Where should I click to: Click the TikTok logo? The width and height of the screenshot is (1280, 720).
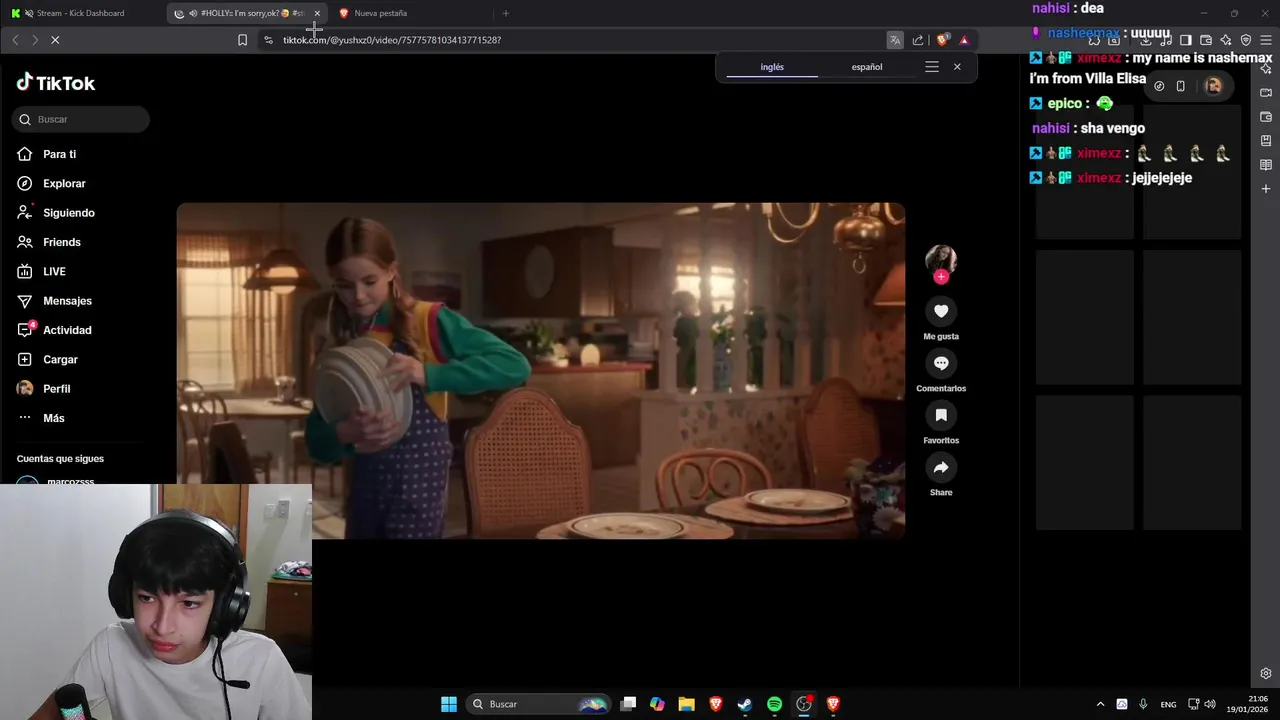[56, 83]
